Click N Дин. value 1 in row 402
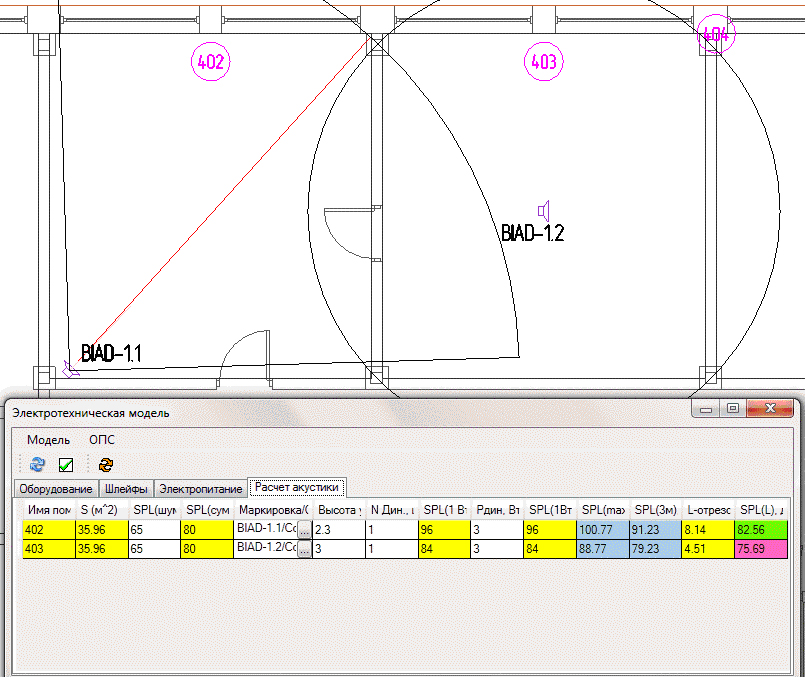Screen dimensions: 805x677 (392, 530)
